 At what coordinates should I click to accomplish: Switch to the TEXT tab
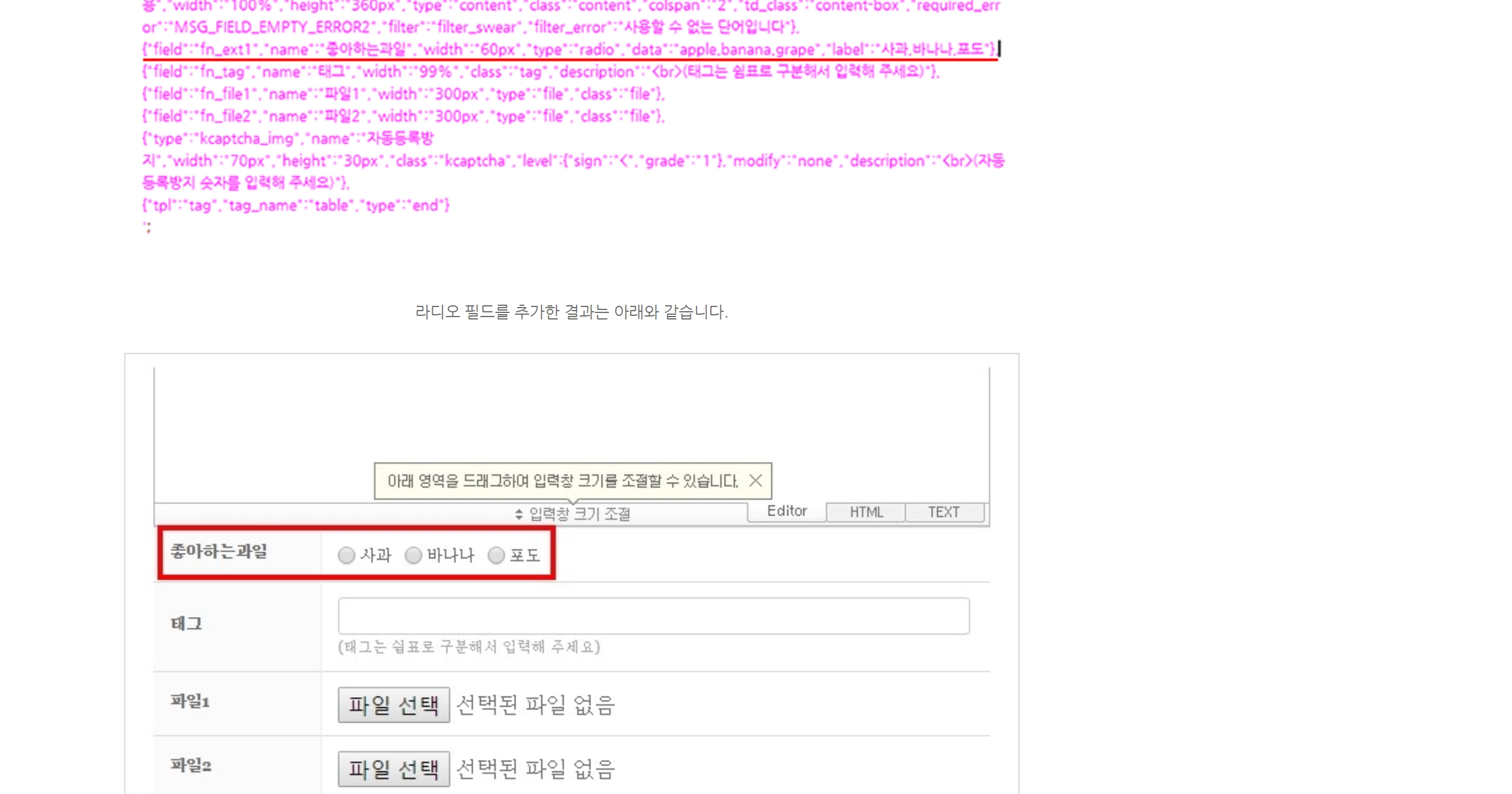click(x=941, y=511)
